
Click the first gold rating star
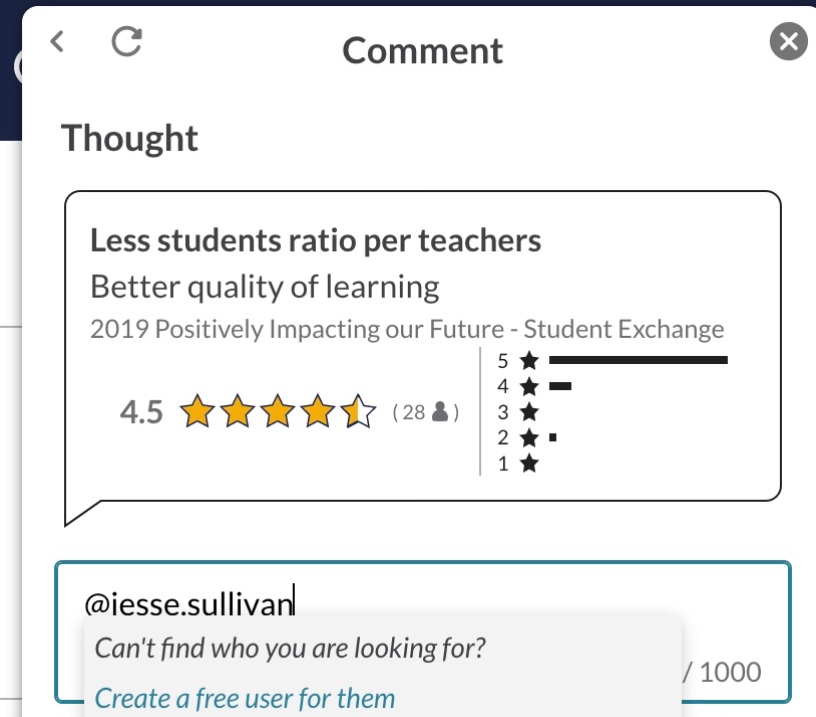[197, 411]
